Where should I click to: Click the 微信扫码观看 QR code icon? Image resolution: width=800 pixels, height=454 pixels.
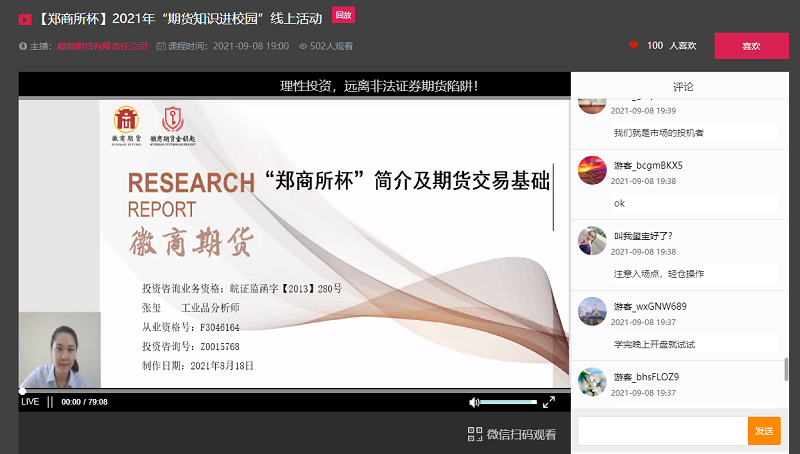[475, 434]
